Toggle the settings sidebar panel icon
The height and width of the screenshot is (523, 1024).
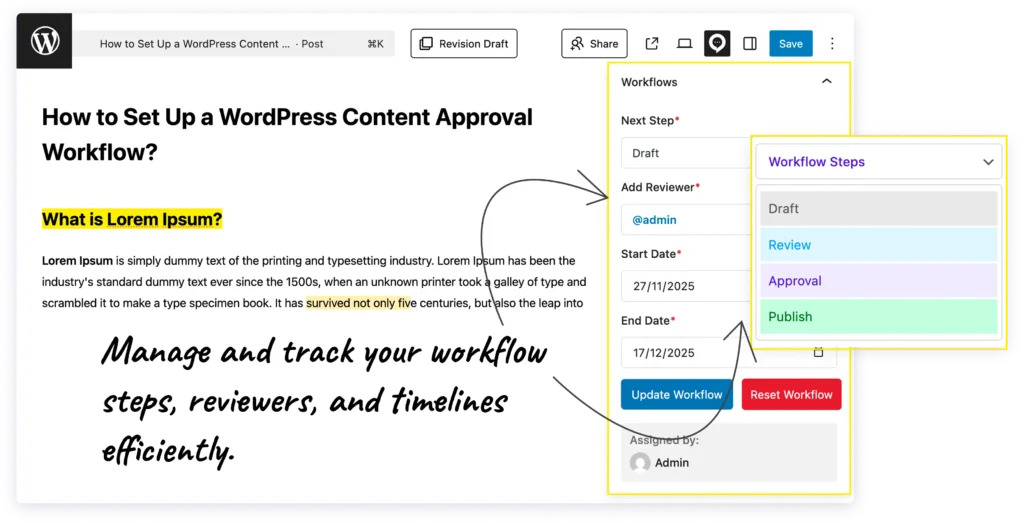pyautogui.click(x=750, y=44)
